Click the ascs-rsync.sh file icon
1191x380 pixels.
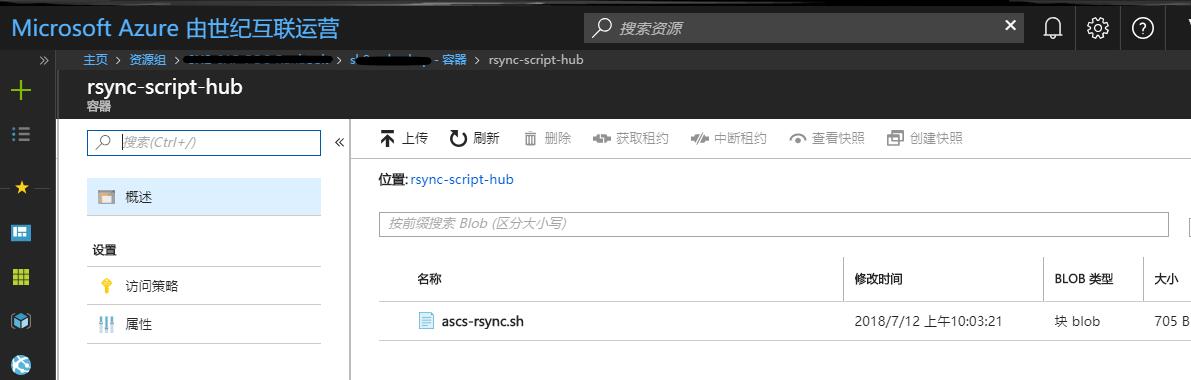(x=427, y=321)
